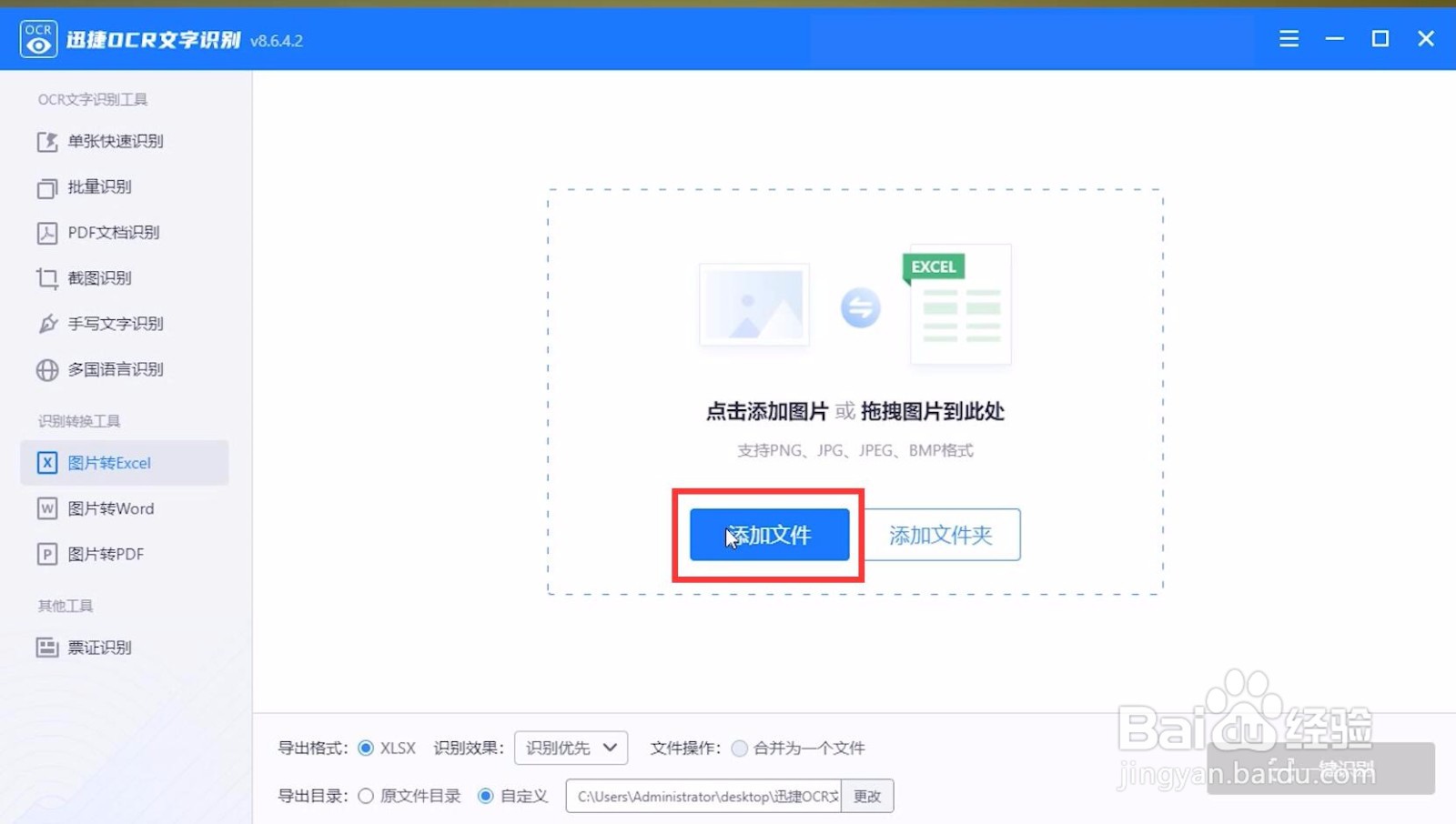The image size is (1456, 824).
Task: Open the 批量识别 feature
Action: (103, 187)
